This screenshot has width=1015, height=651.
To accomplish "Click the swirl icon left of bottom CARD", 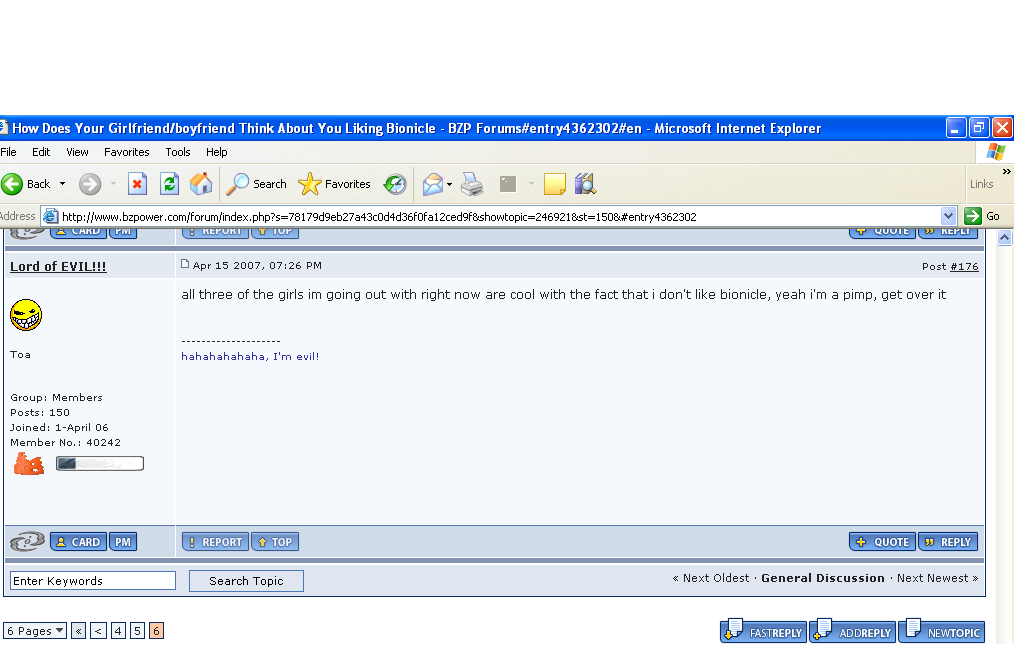I will (27, 542).
